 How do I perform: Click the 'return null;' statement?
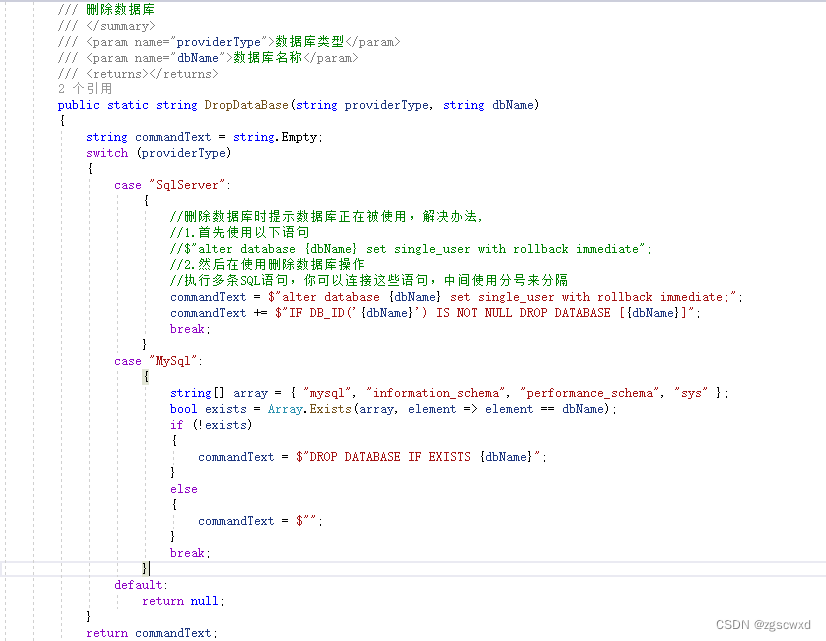pyautogui.click(x=183, y=601)
